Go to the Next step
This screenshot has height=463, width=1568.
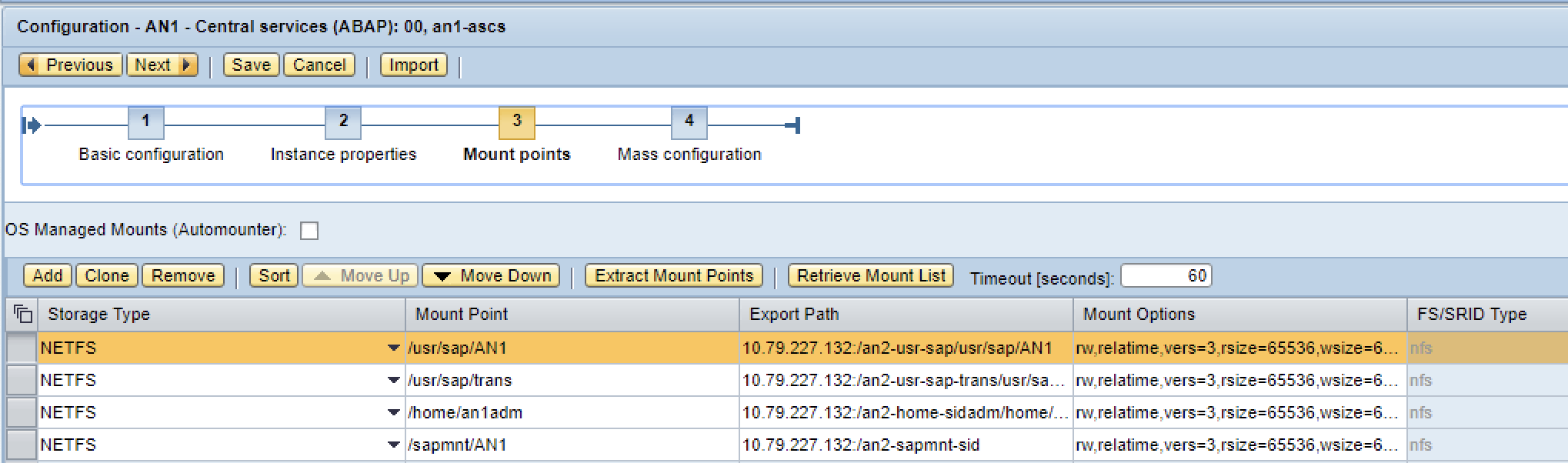click(x=162, y=65)
